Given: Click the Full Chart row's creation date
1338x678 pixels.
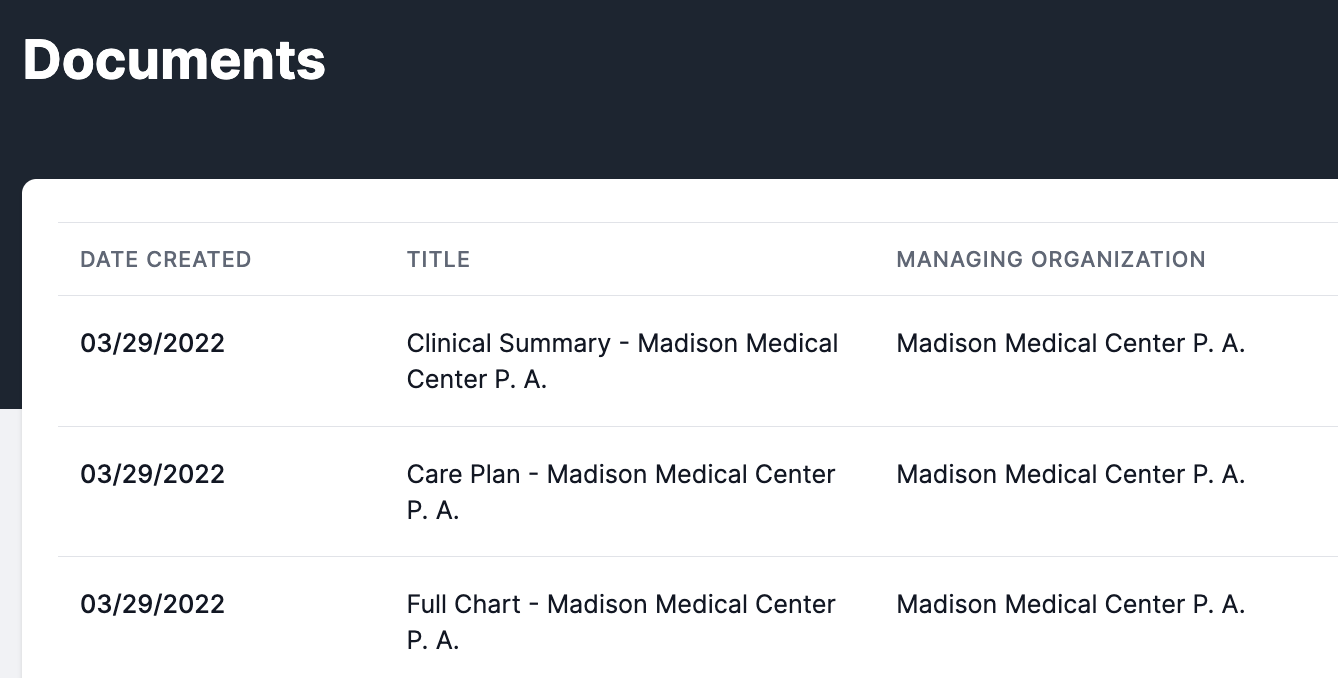Looking at the screenshot, I should coord(152,605).
